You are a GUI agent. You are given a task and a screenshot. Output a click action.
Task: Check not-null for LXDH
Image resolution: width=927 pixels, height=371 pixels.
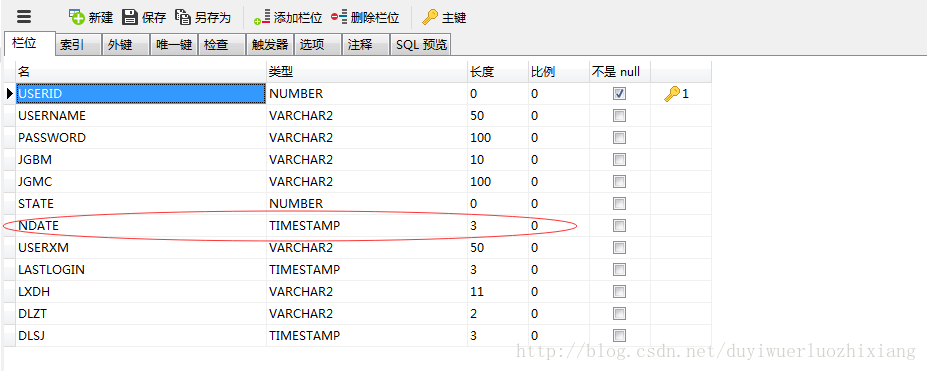tap(619, 292)
